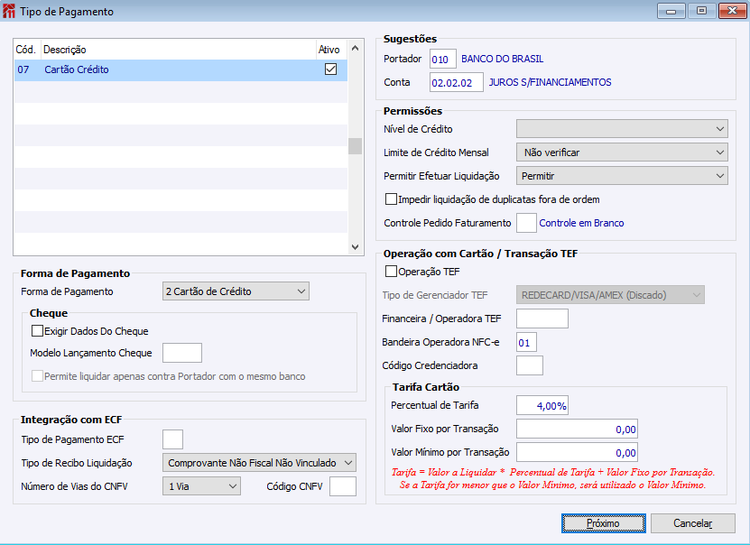
Task: Minimize the Tipo de Pagamento window
Action: (671, 11)
